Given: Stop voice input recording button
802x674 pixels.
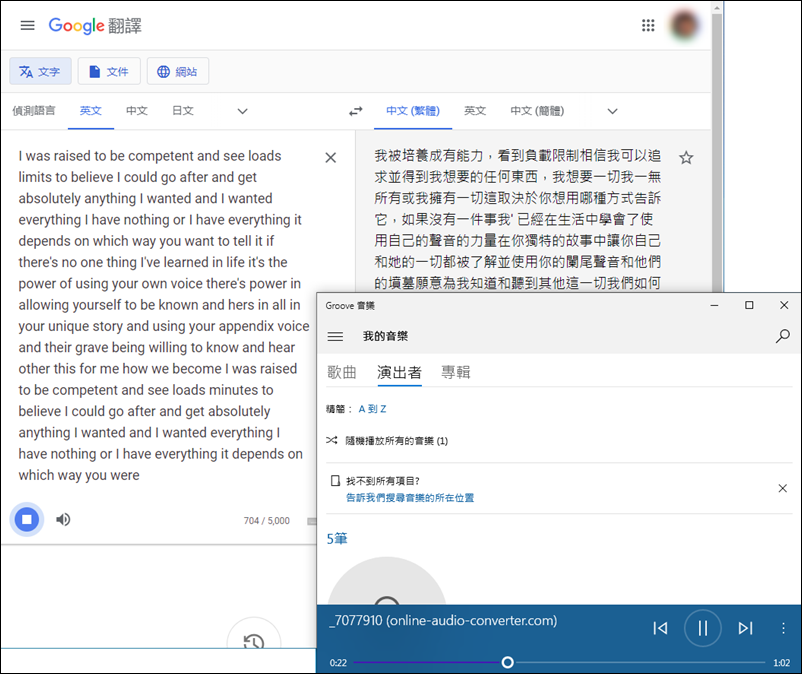Looking at the screenshot, I should click(27, 520).
